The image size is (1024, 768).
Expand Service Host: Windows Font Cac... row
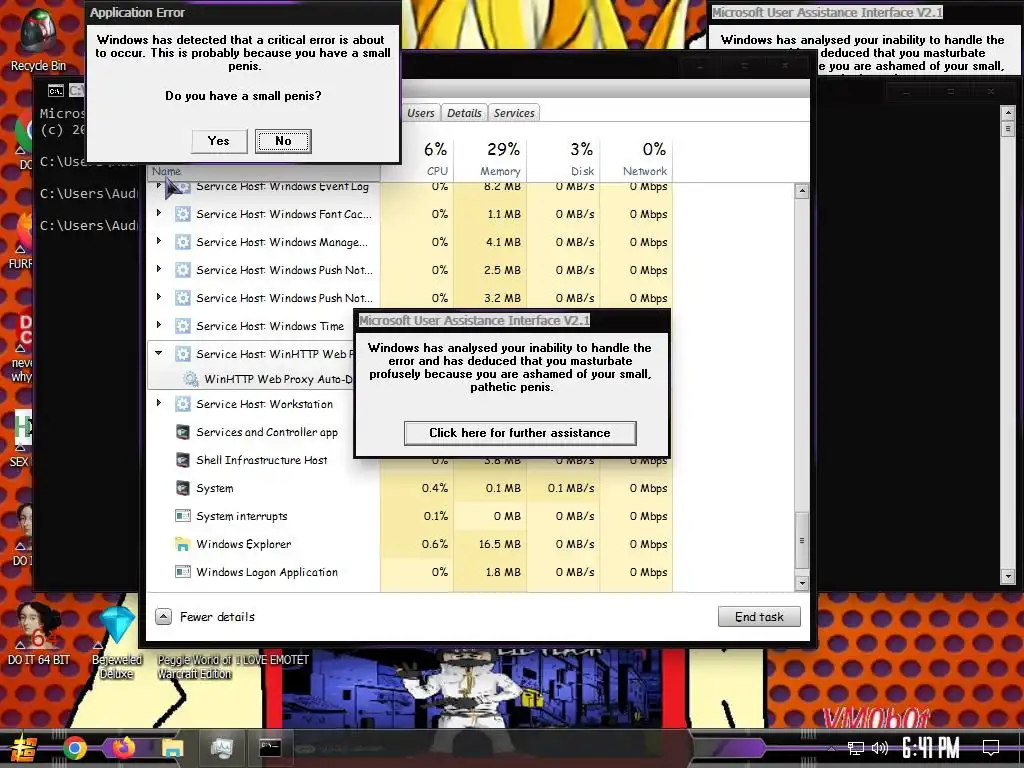coord(159,213)
